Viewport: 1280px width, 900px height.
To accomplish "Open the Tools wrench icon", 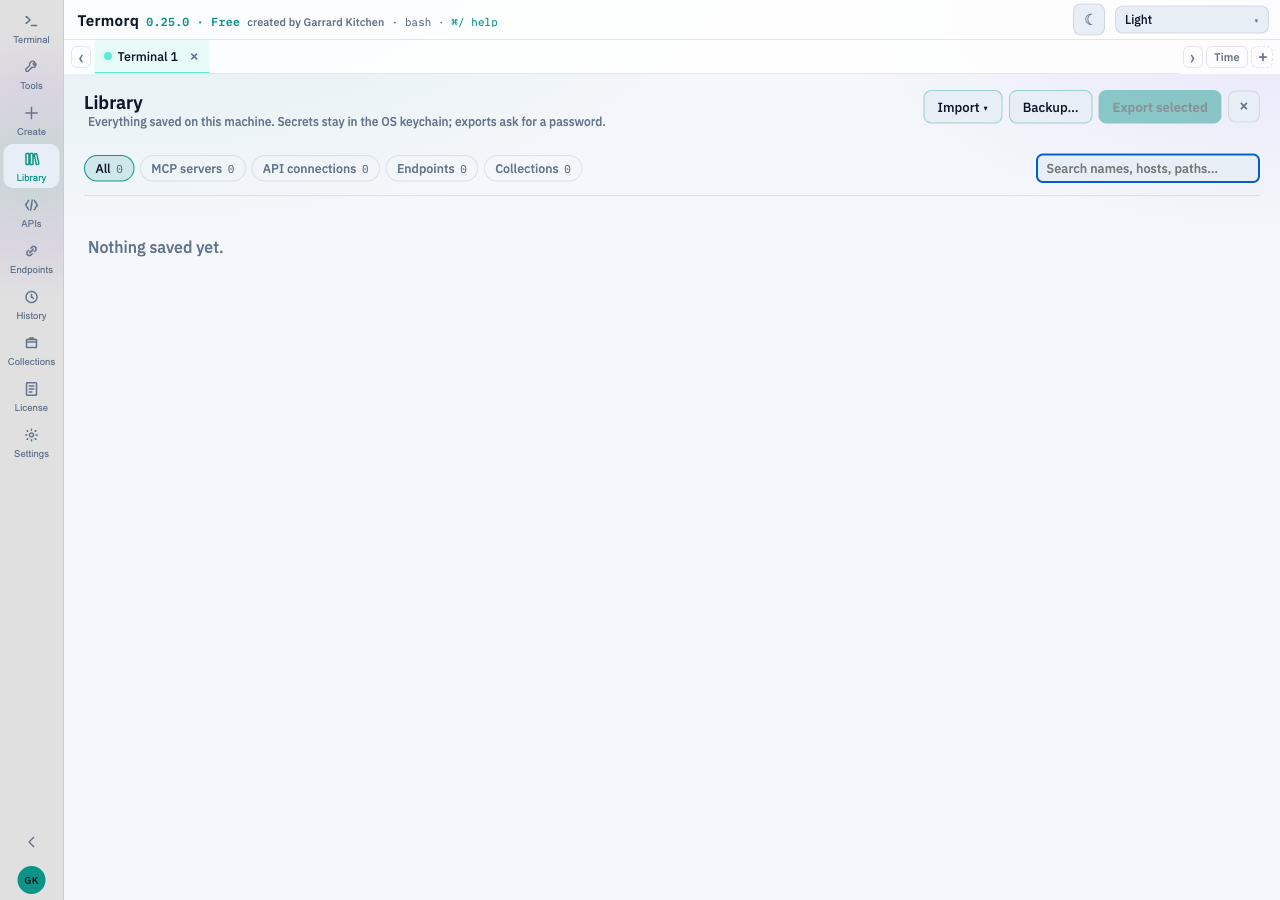I will pos(31,74).
